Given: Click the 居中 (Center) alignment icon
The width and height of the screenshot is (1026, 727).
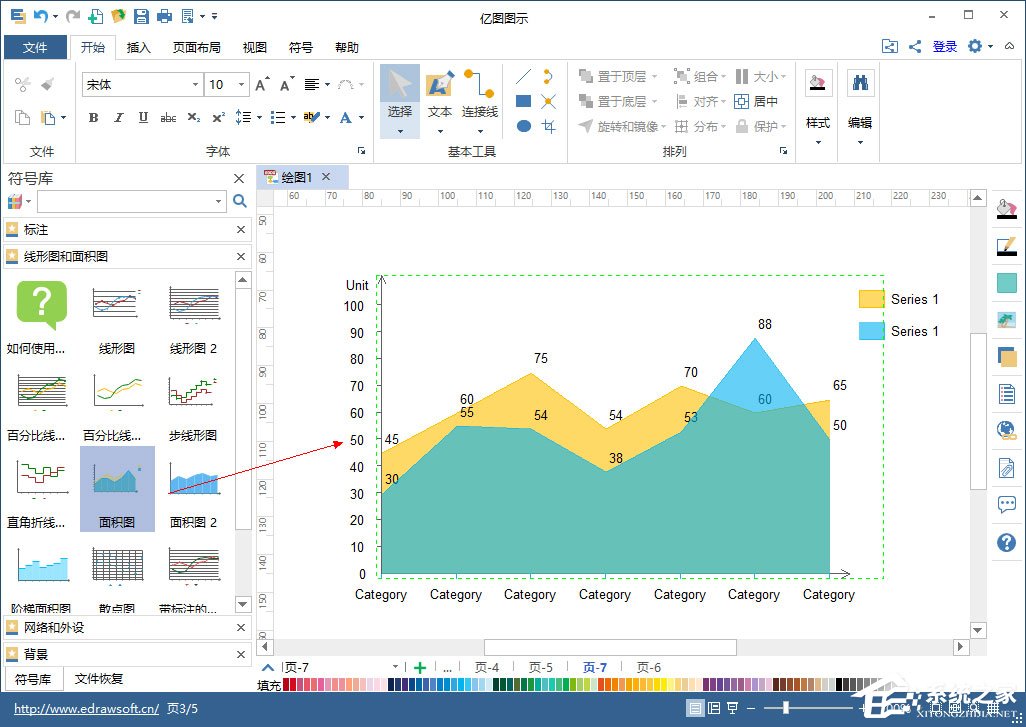Looking at the screenshot, I should pyautogui.click(x=741, y=101).
